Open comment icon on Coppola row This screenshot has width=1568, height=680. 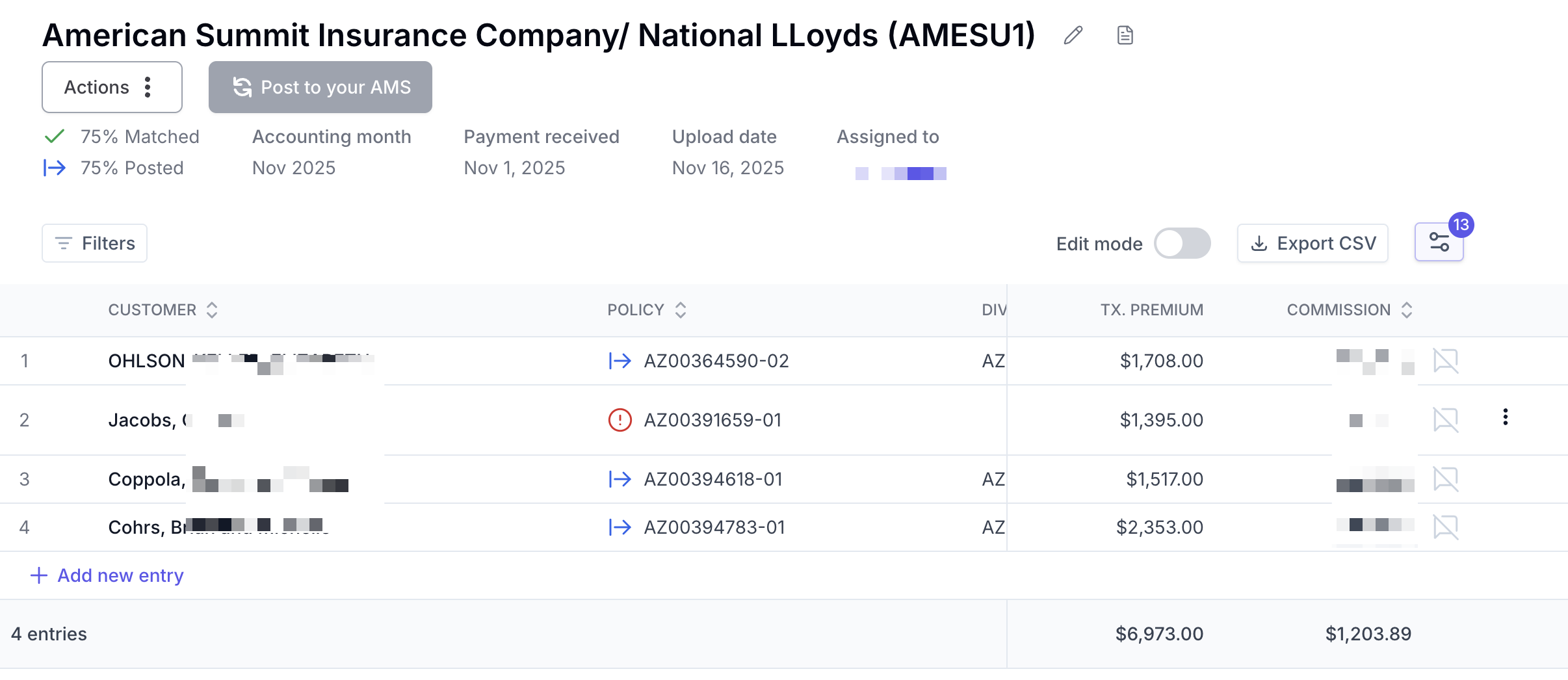[x=1446, y=479]
